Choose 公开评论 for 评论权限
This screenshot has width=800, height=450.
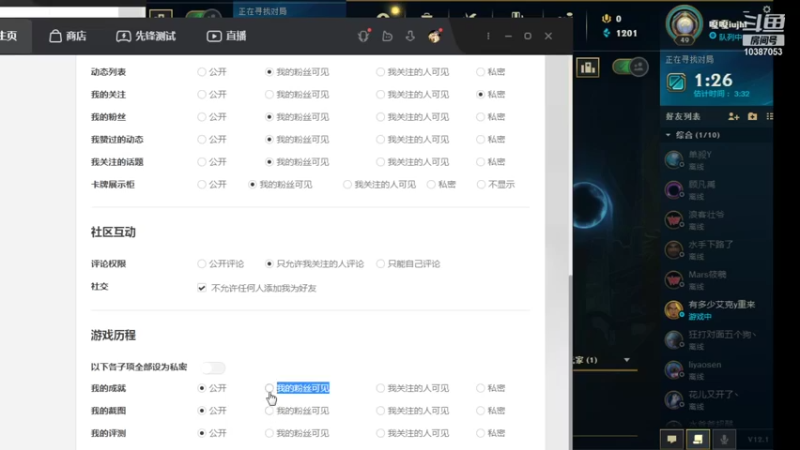202,264
